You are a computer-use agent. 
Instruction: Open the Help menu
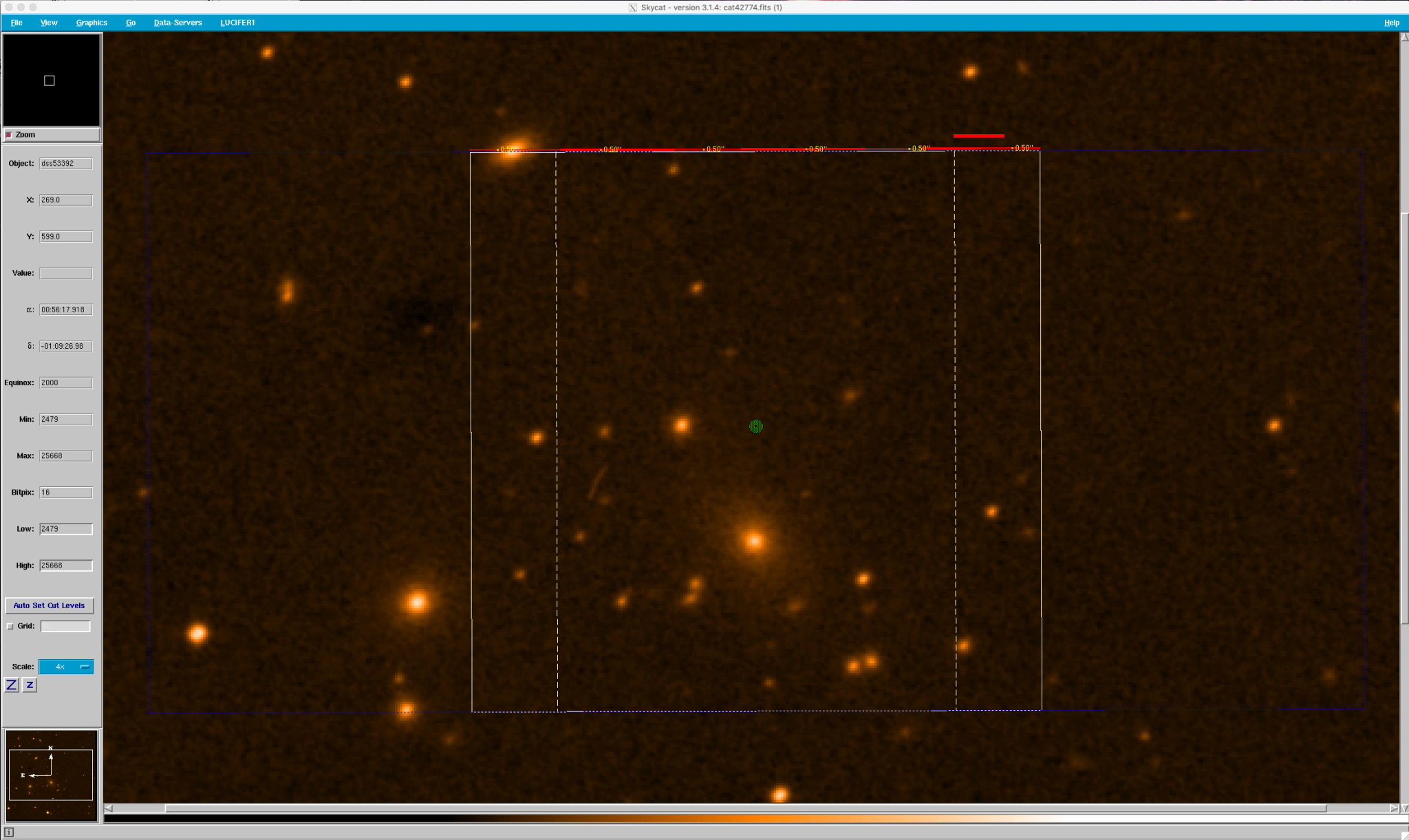click(x=1391, y=23)
